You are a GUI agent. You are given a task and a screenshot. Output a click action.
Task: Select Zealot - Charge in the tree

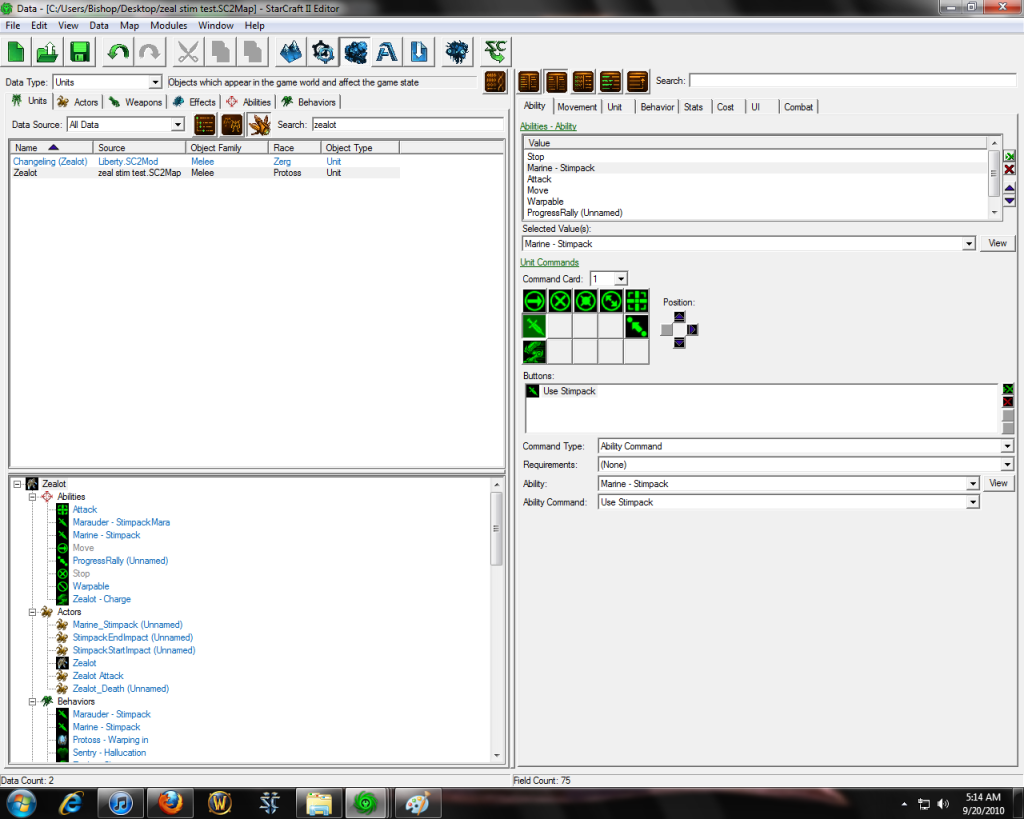click(101, 599)
